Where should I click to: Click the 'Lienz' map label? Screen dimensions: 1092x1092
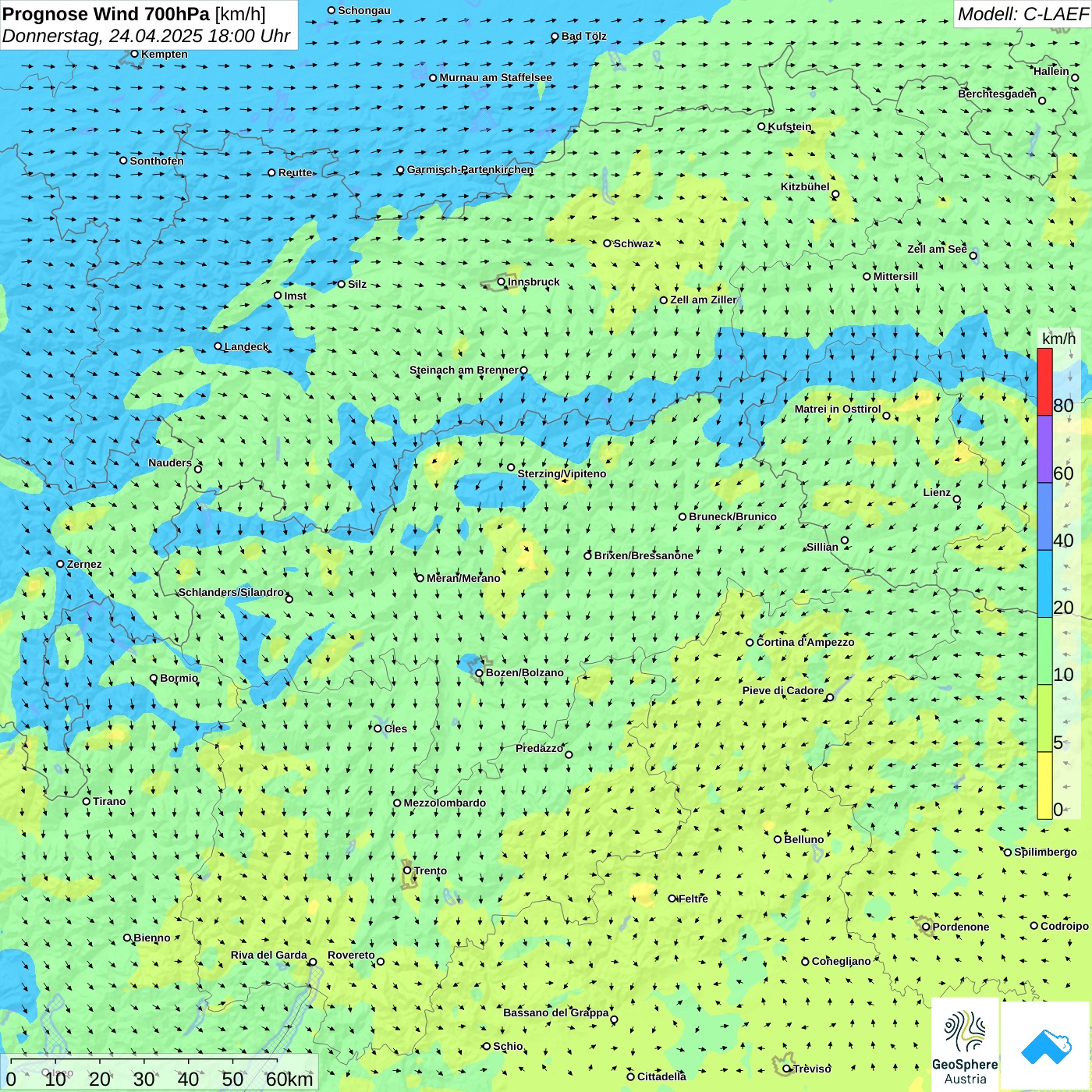pyautogui.click(x=937, y=492)
